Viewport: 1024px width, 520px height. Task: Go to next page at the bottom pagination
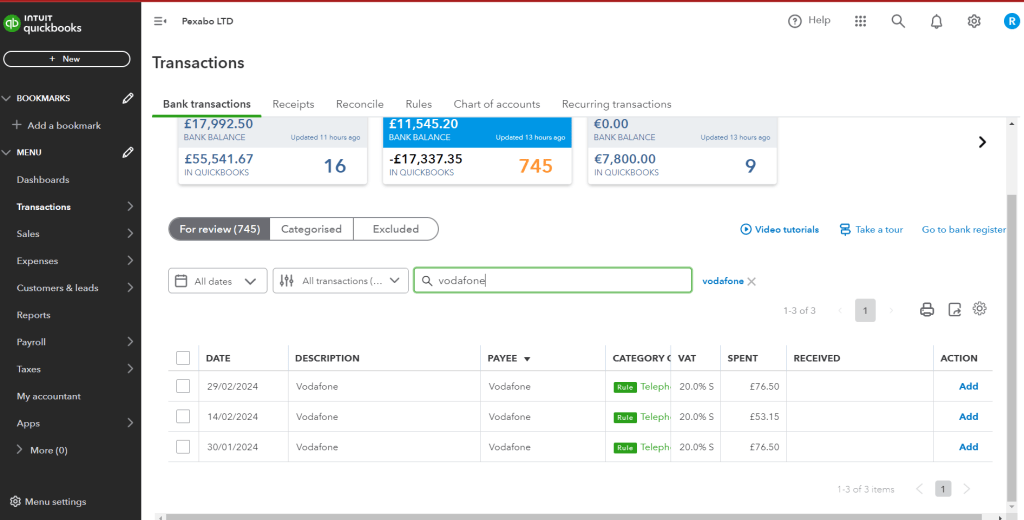point(967,489)
